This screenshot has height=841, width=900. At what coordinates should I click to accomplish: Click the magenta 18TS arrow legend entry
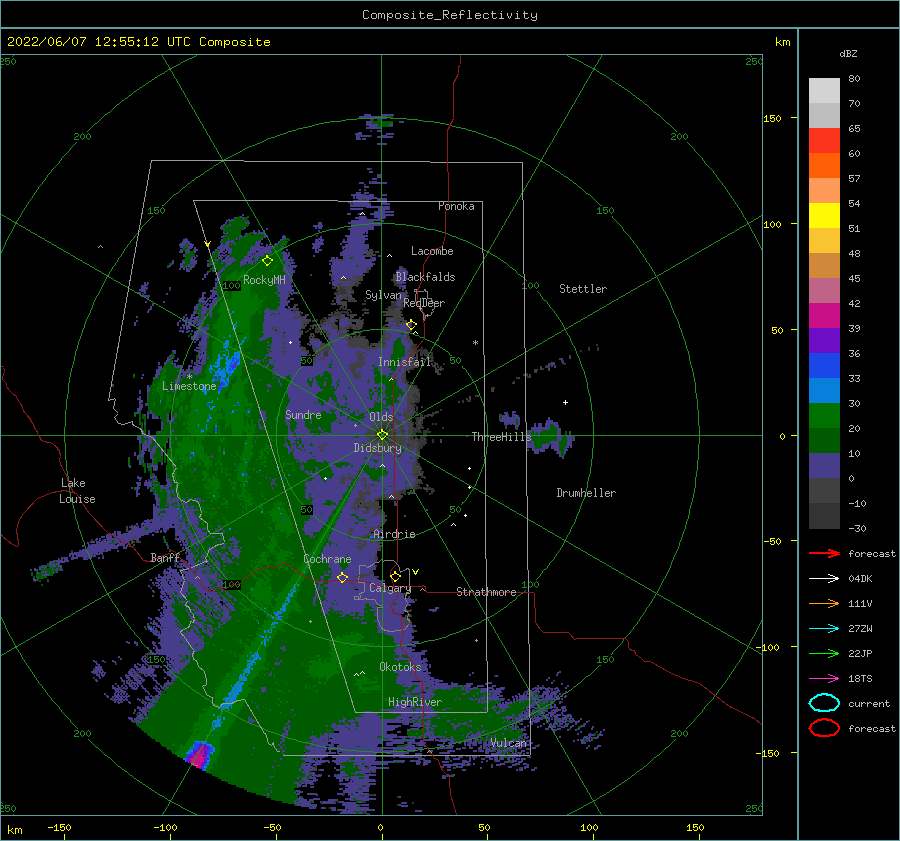click(x=824, y=679)
